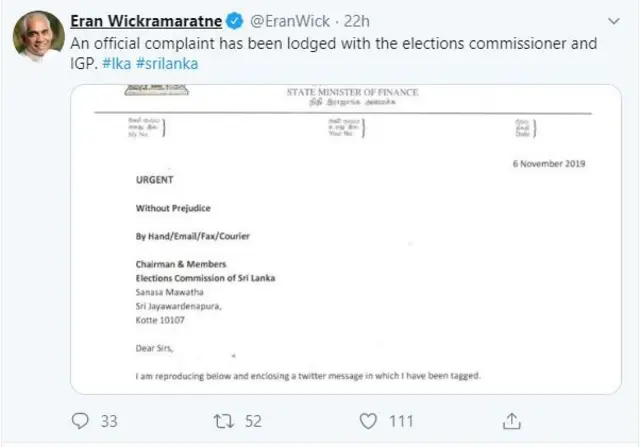Screen dimensions: 640x447
Task: Like the tweet with the heart icon
Action: coord(368,420)
